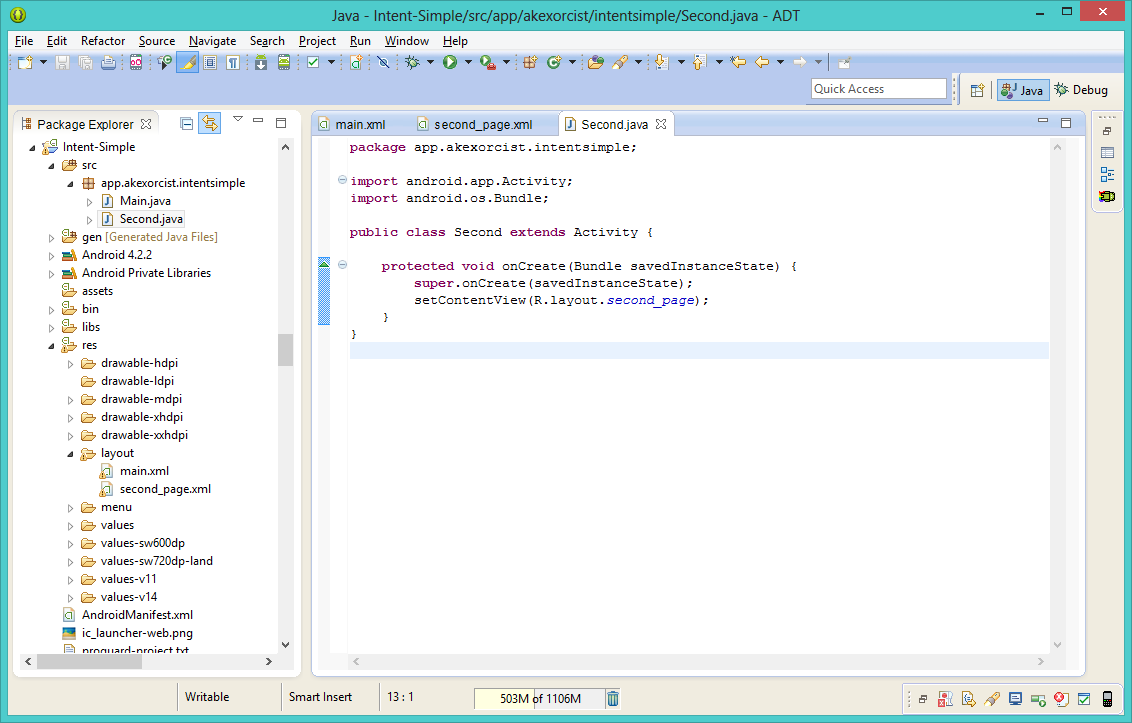1132x723 pixels.
Task: Click the Package Explorer vertical scrollbar thumb
Action: pyautogui.click(x=285, y=350)
